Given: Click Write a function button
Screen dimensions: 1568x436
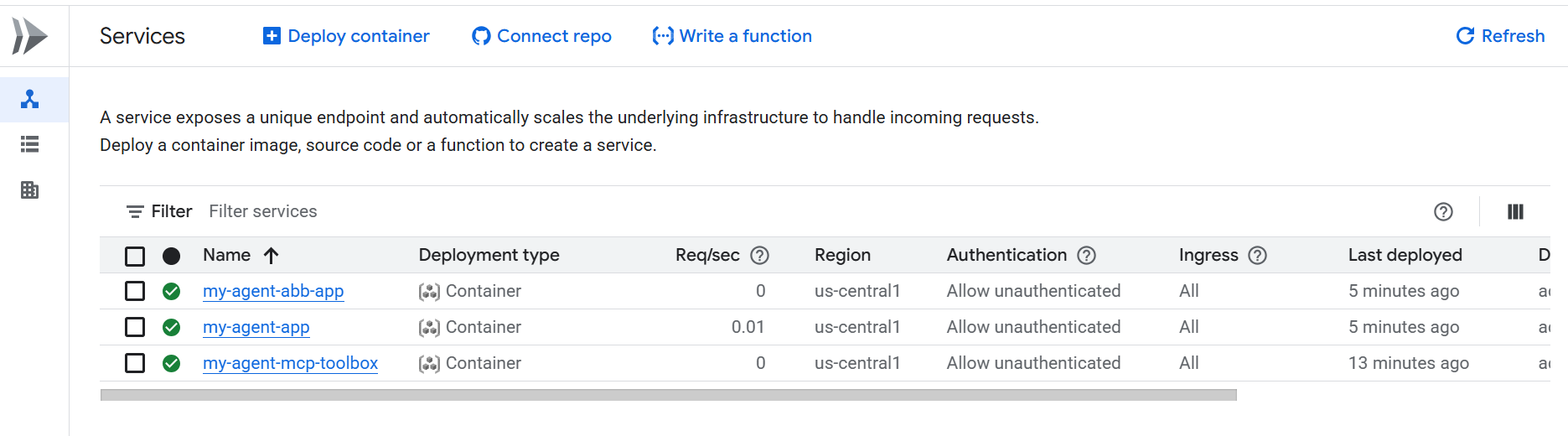Looking at the screenshot, I should [x=732, y=36].
